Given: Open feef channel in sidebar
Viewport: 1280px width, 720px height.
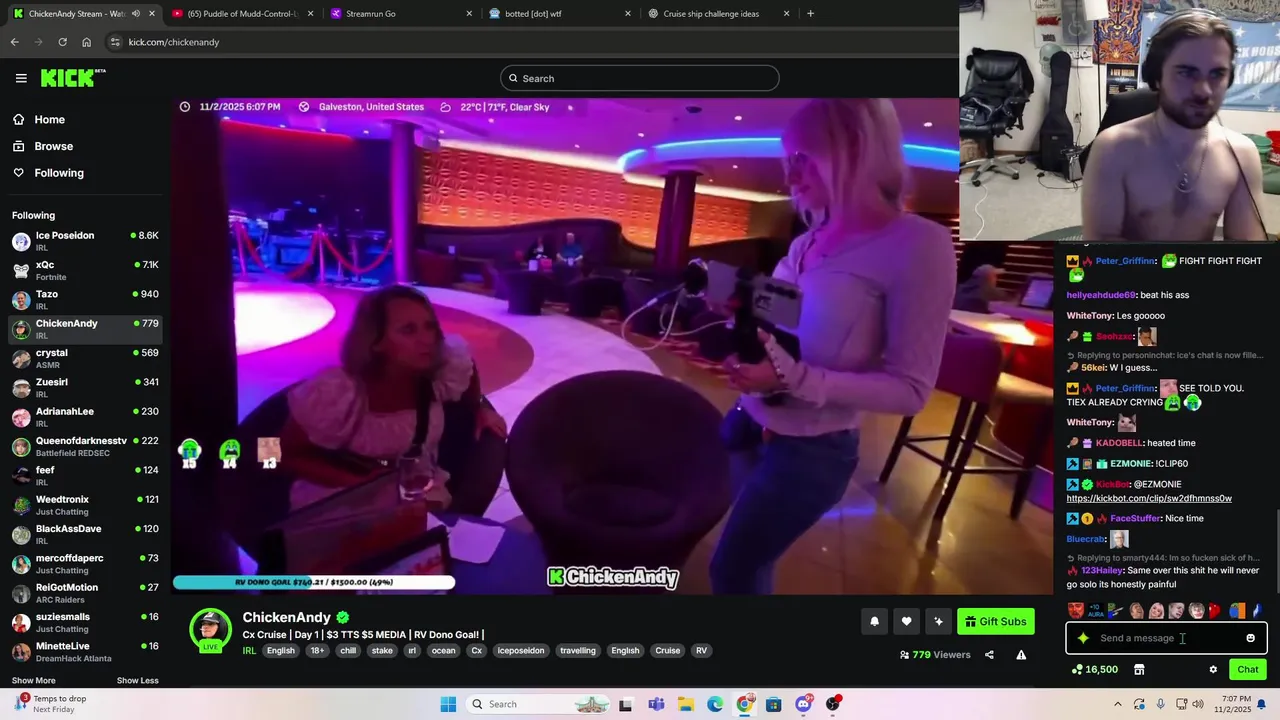Looking at the screenshot, I should [85, 475].
